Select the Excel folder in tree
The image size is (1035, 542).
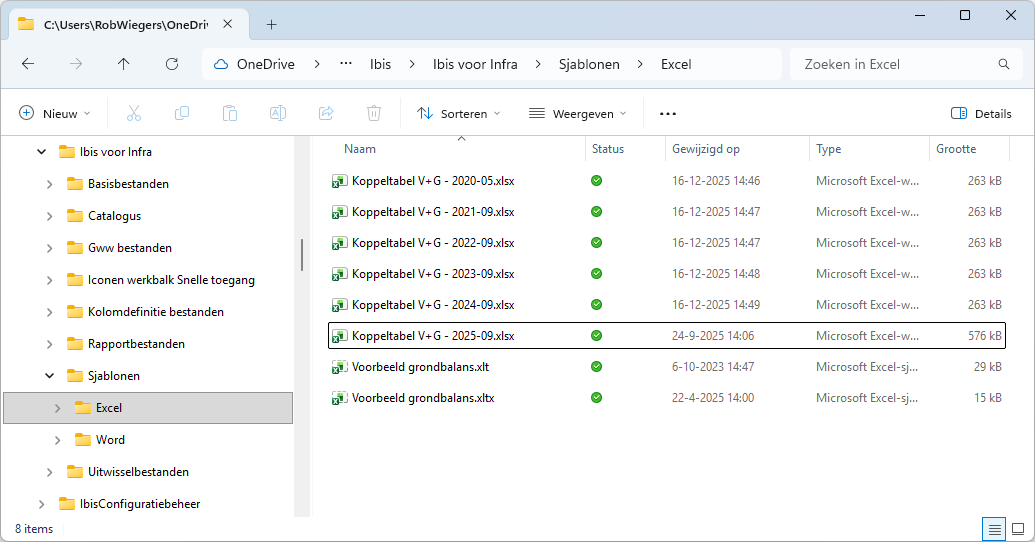point(149,408)
